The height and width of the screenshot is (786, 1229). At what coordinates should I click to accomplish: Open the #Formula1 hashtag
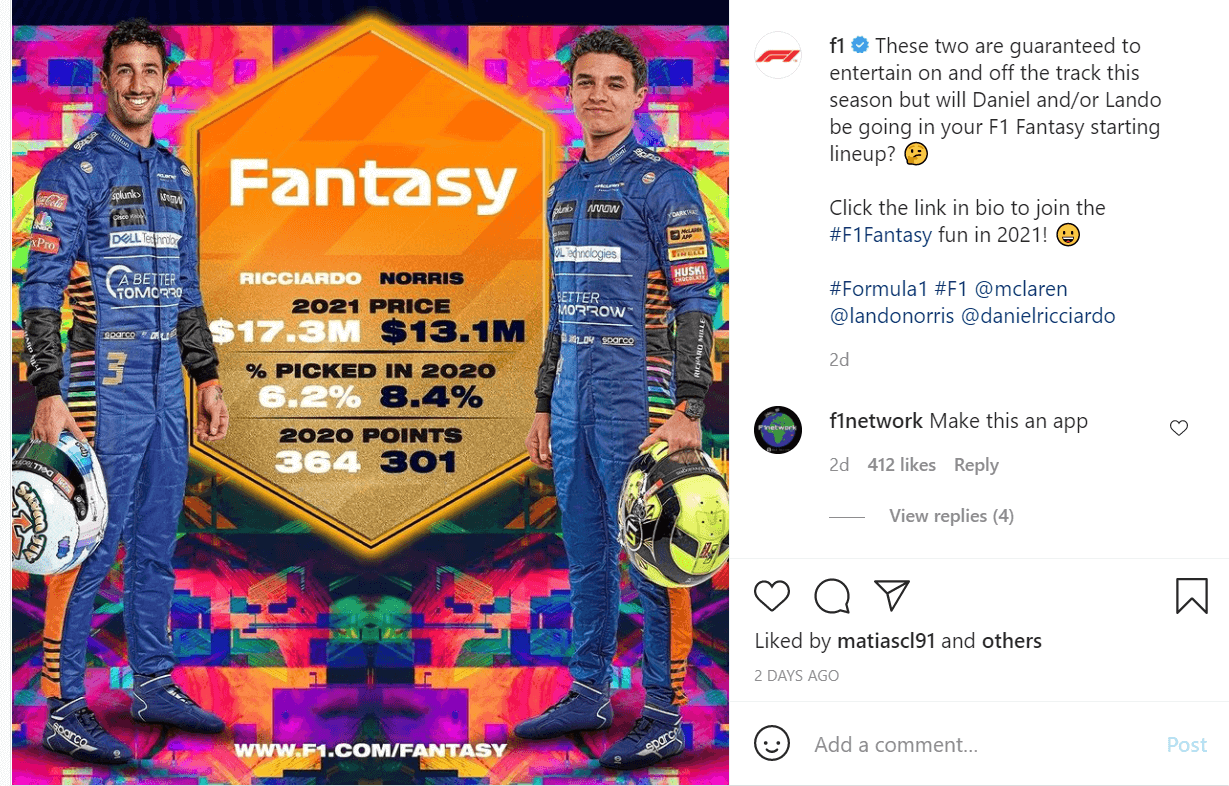tap(879, 289)
